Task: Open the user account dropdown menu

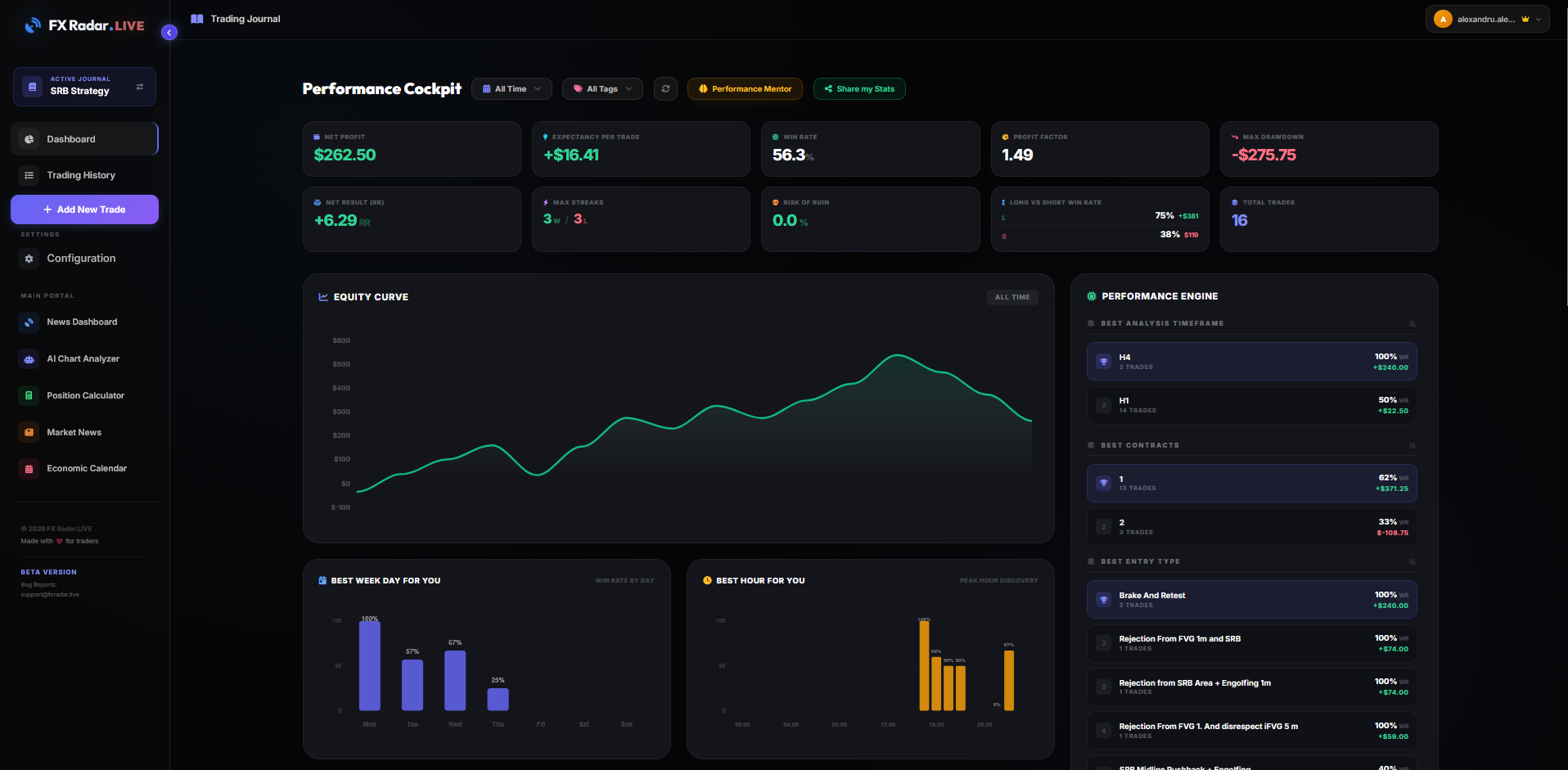Action: [1487, 20]
